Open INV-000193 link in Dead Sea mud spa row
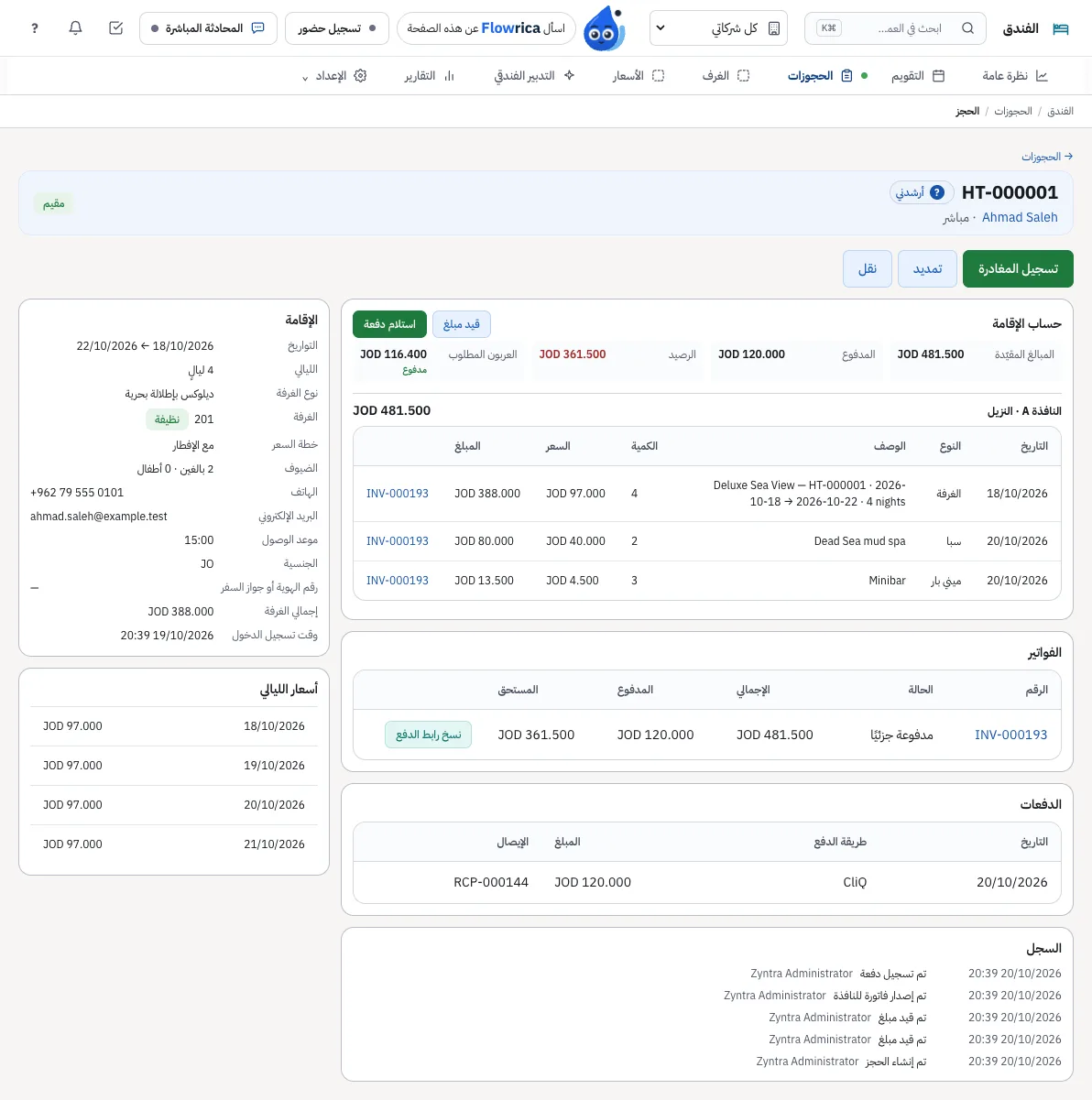The height and width of the screenshot is (1100, 1092). click(x=398, y=541)
